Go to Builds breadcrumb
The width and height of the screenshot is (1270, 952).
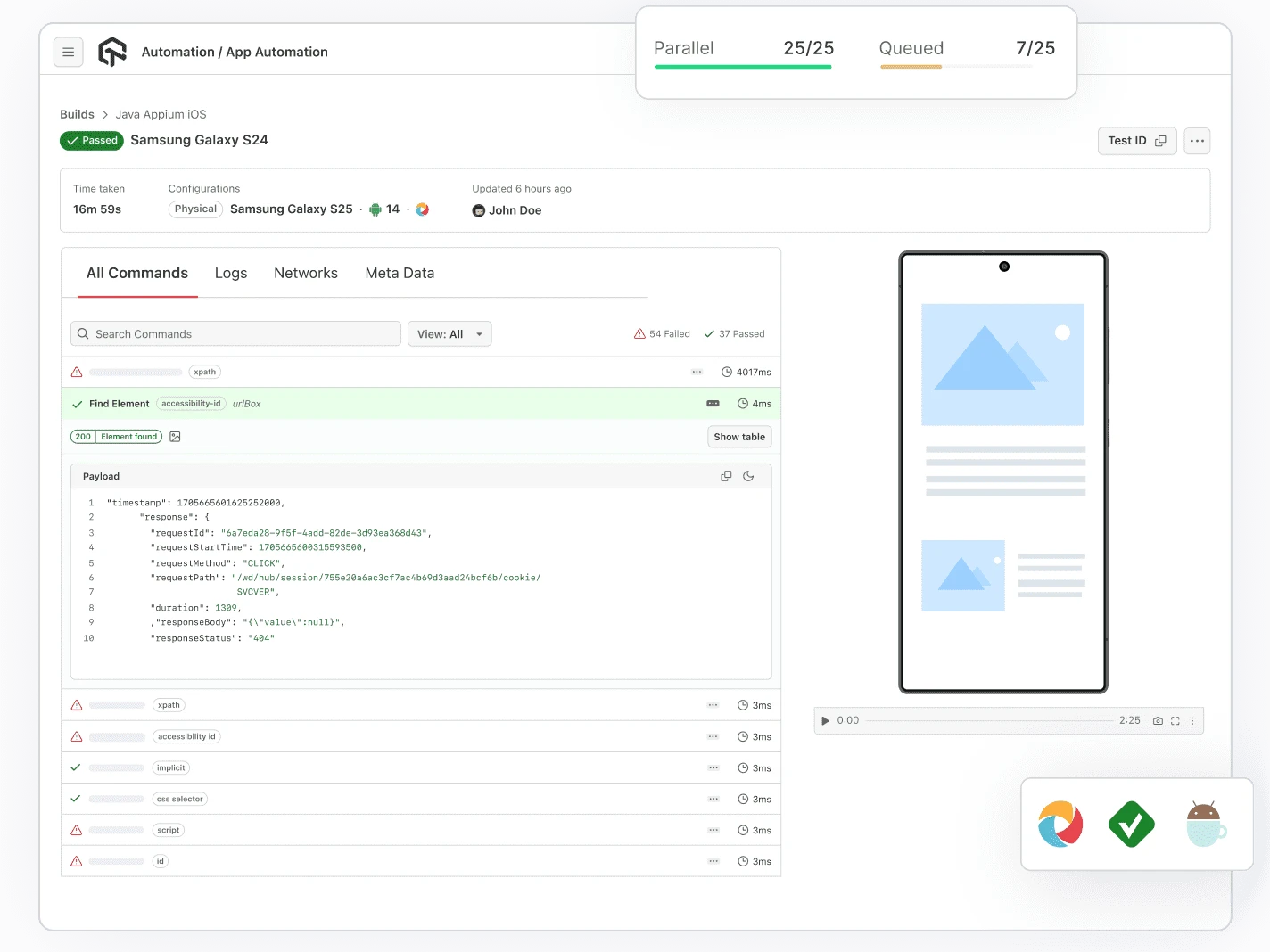click(77, 114)
